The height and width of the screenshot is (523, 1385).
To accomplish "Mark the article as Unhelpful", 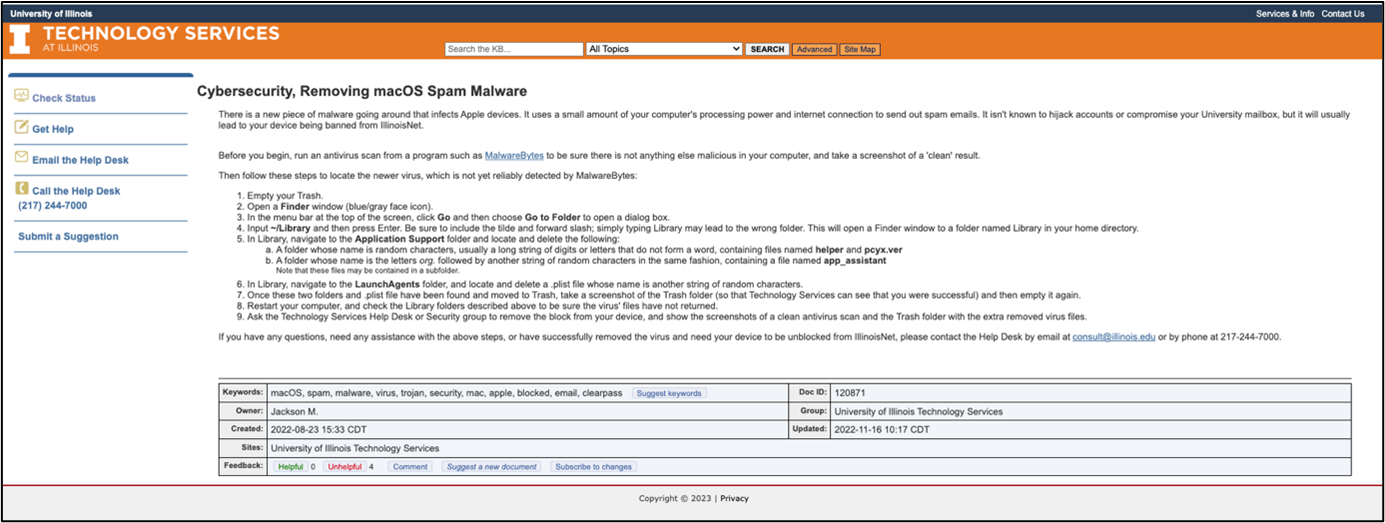I will (x=344, y=466).
